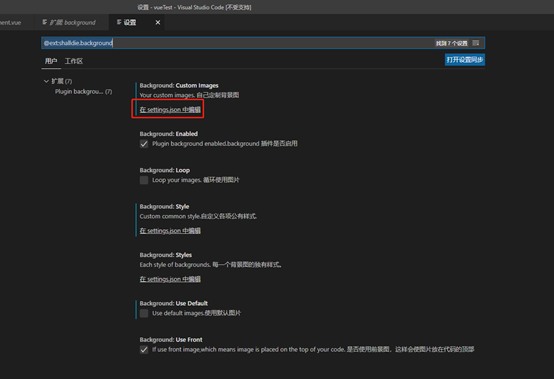Click the 'Each style of backgrounds' description
This screenshot has width=554, height=379.
(211, 265)
